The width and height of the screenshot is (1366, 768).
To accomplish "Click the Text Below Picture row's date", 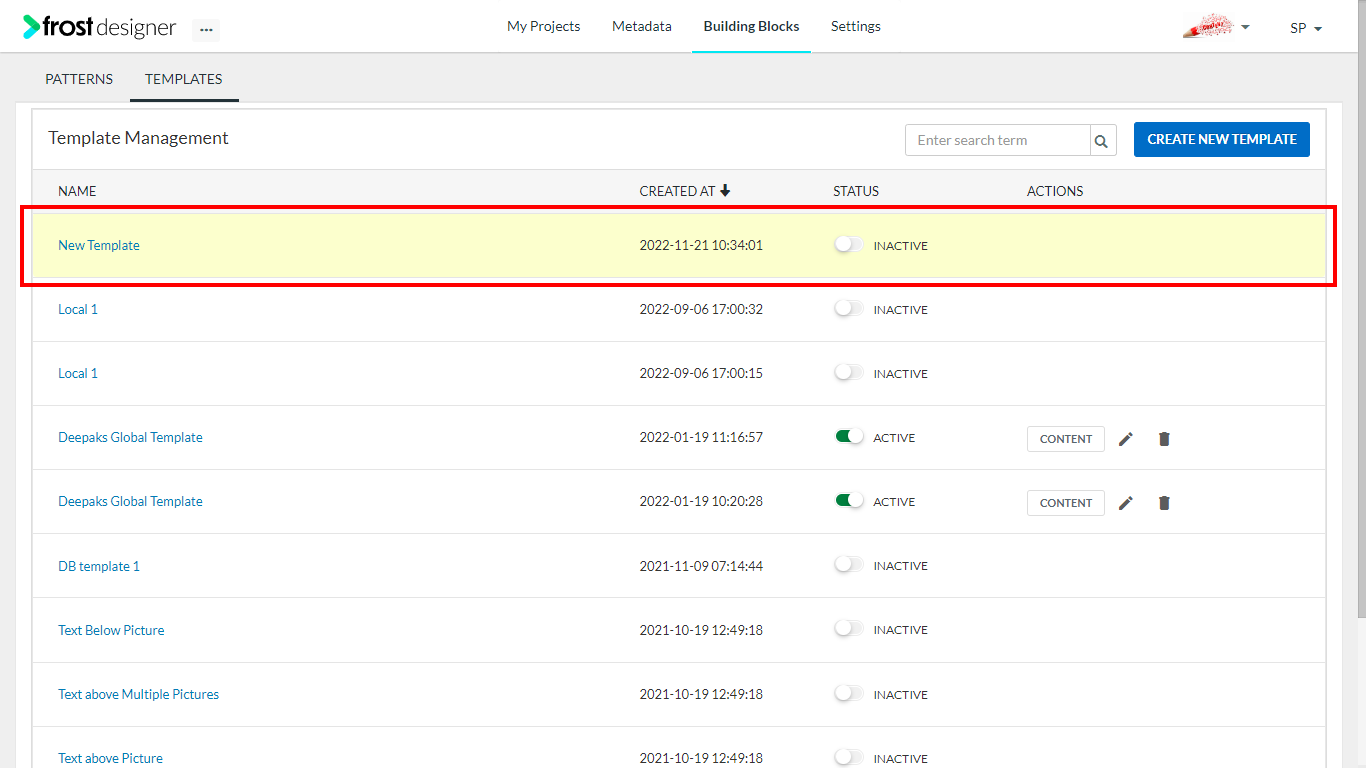I will pos(701,630).
